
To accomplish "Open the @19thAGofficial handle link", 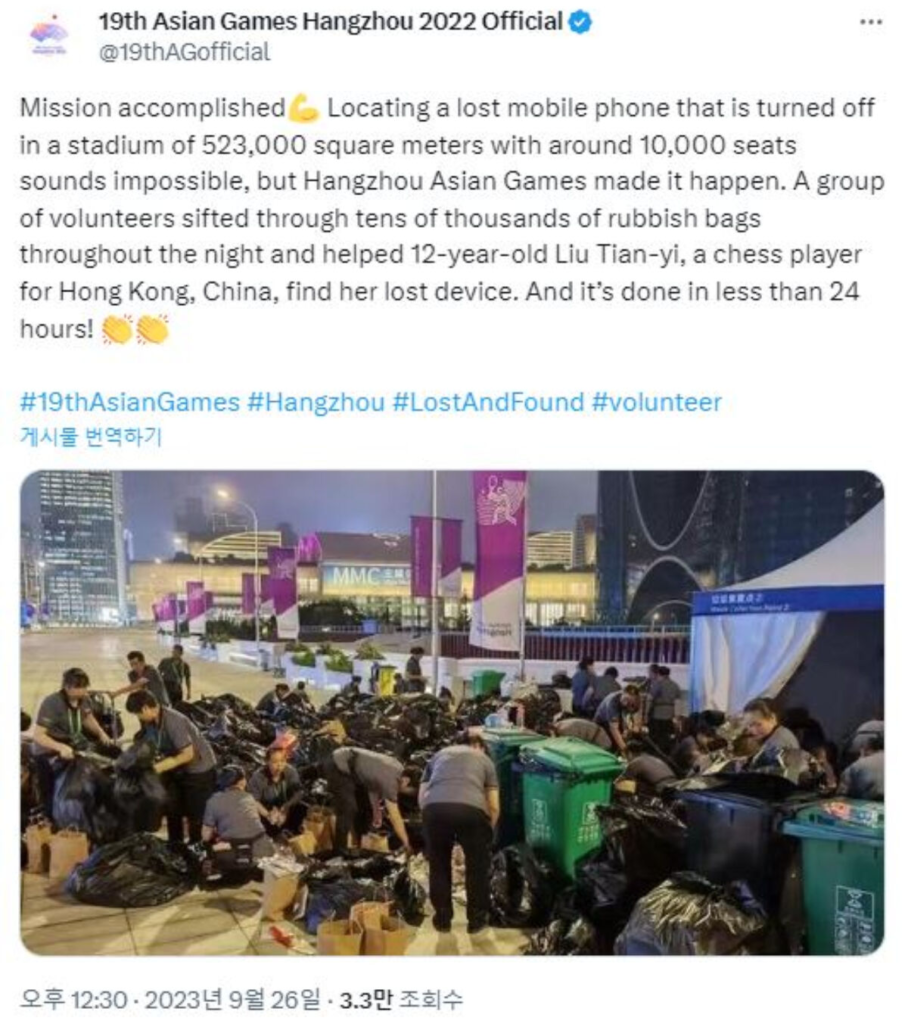I will [x=184, y=52].
